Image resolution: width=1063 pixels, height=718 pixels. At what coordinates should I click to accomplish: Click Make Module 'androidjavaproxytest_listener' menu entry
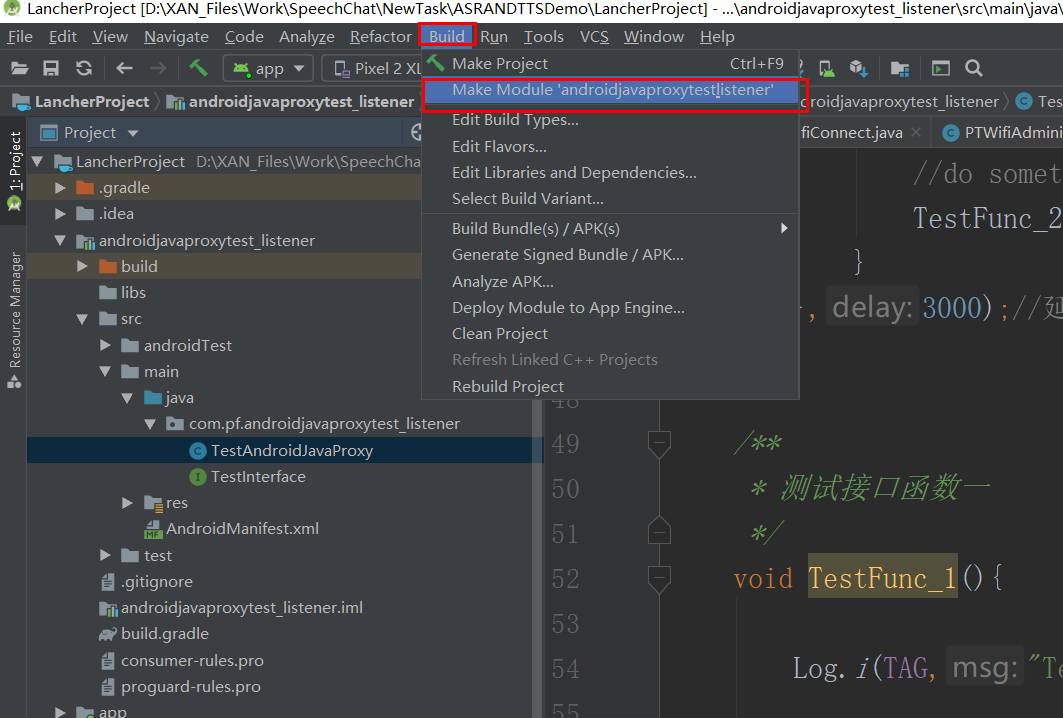(x=612, y=90)
